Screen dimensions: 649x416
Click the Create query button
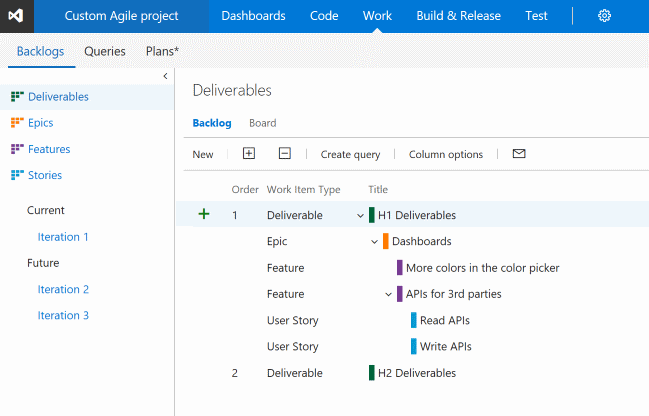click(350, 154)
